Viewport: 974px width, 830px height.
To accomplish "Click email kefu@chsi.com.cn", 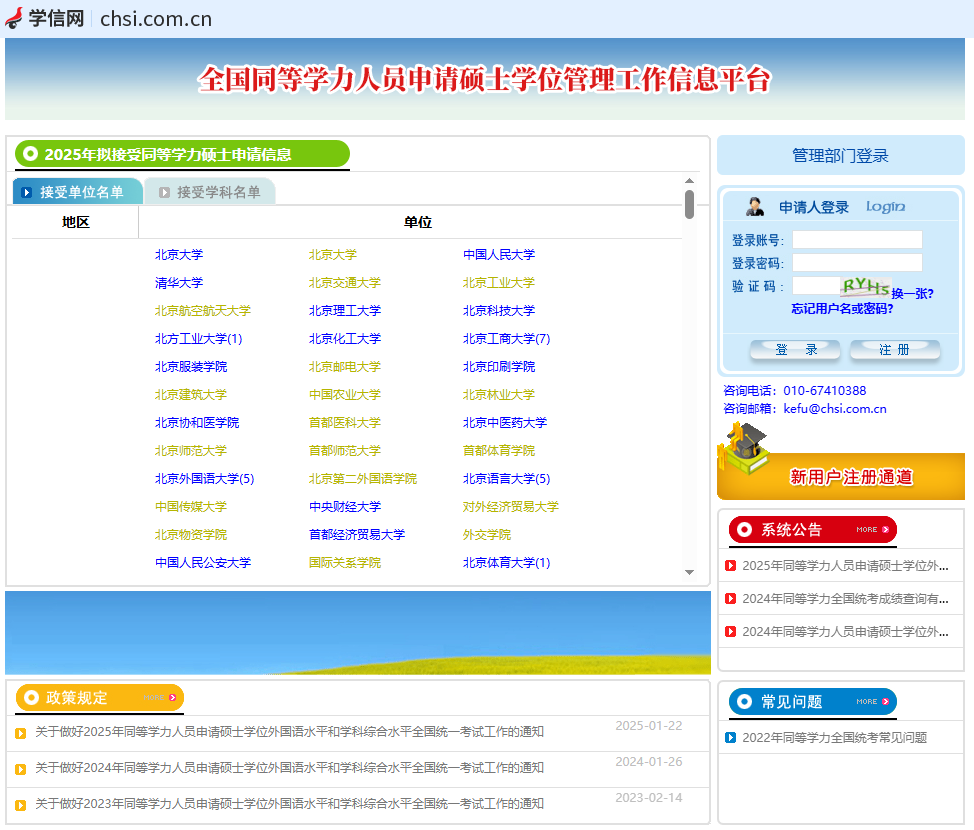I will tap(835, 409).
